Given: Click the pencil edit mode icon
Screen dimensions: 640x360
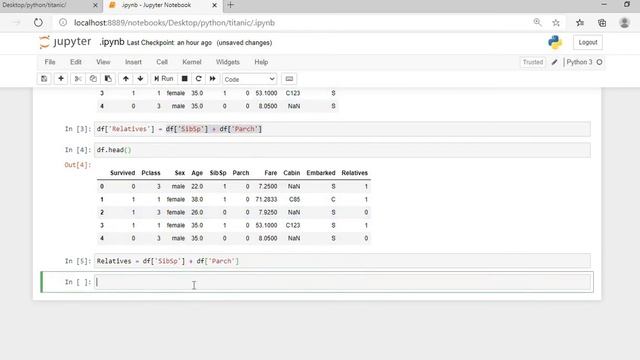Looking at the screenshot, I should pyautogui.click(x=554, y=62).
